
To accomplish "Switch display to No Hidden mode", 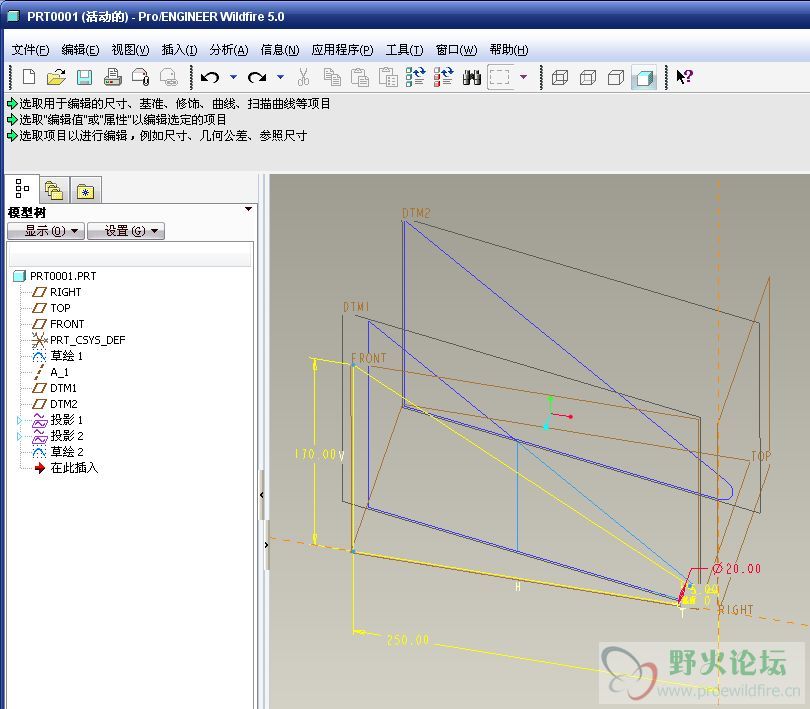I will (616, 78).
